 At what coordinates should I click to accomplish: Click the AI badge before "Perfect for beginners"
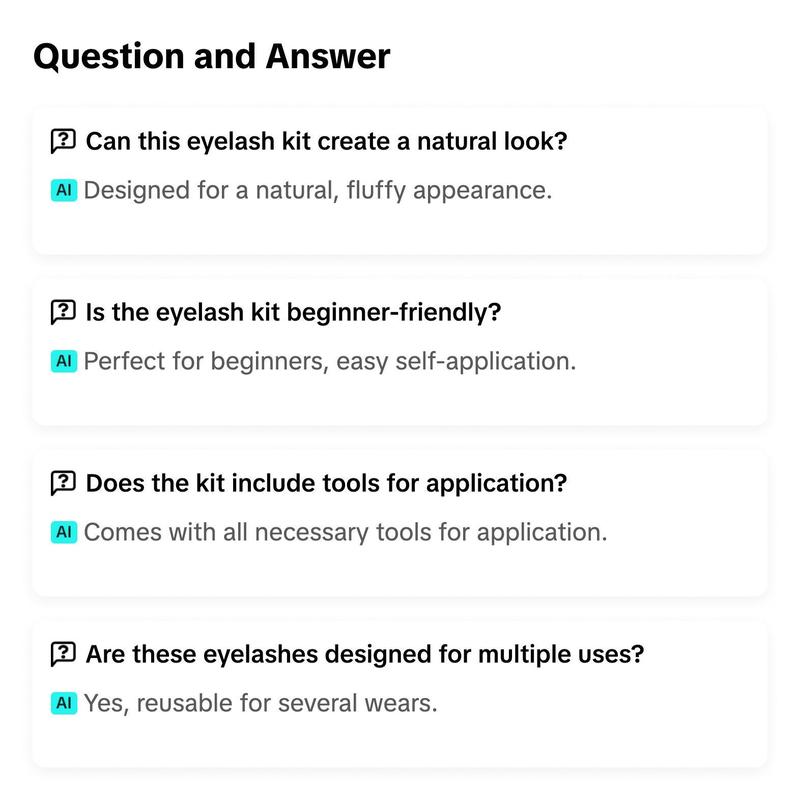[64, 361]
